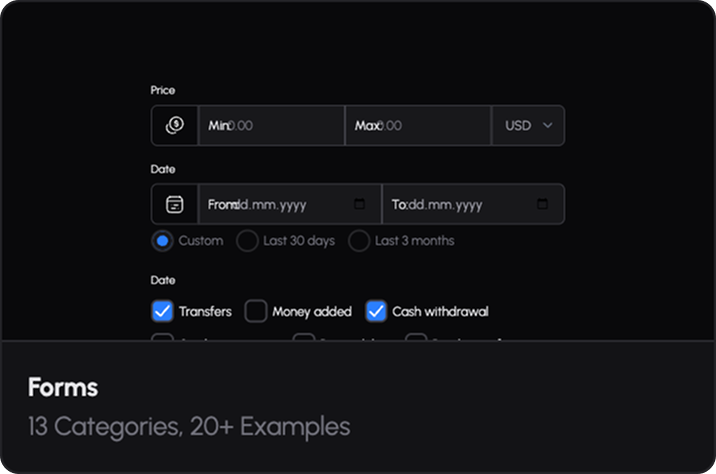This screenshot has width=716, height=474.
Task: Click the "13 Categories, 20+ Examples" subtitle
Action: 189,427
